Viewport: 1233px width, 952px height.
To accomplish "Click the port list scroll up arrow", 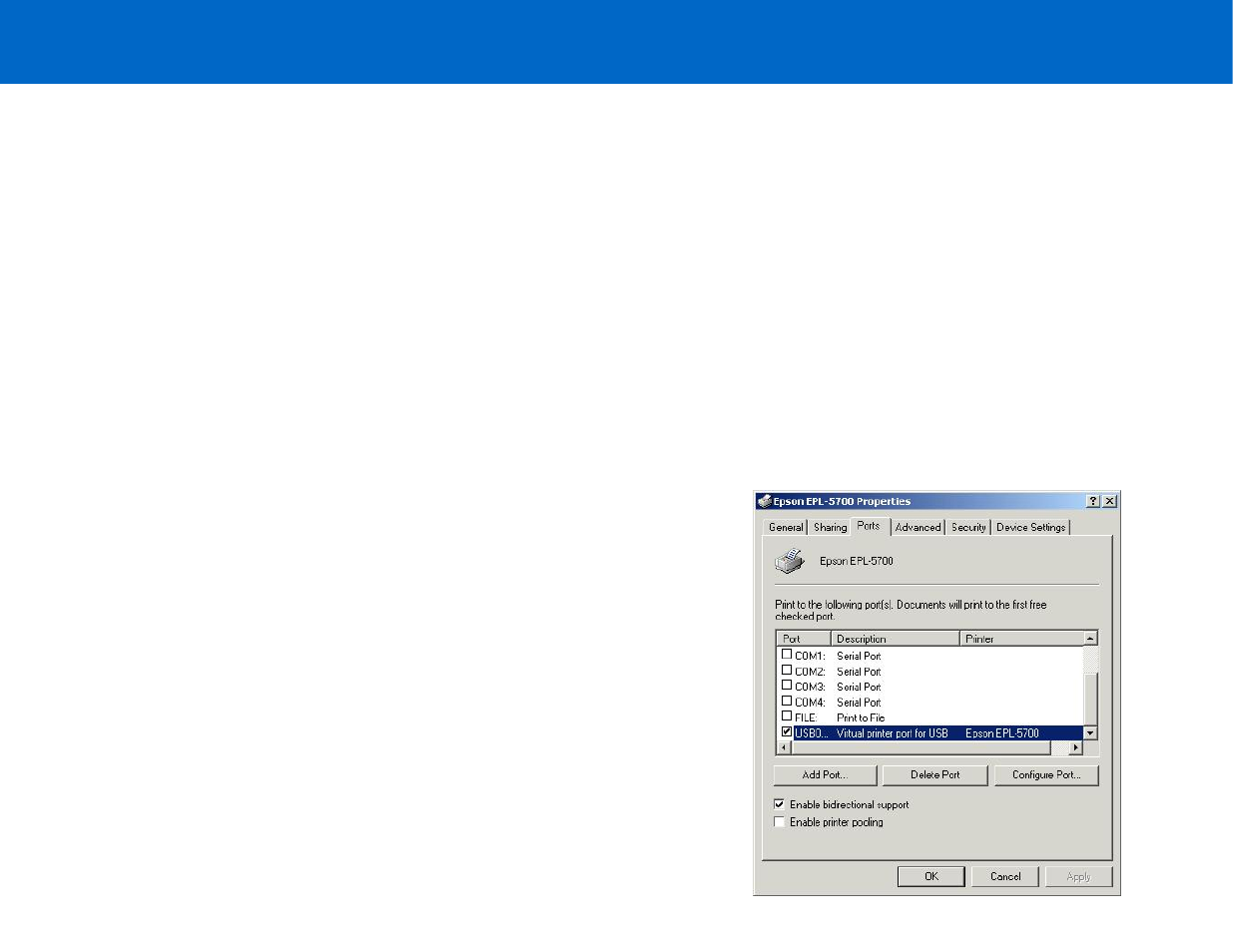I will click(1090, 639).
